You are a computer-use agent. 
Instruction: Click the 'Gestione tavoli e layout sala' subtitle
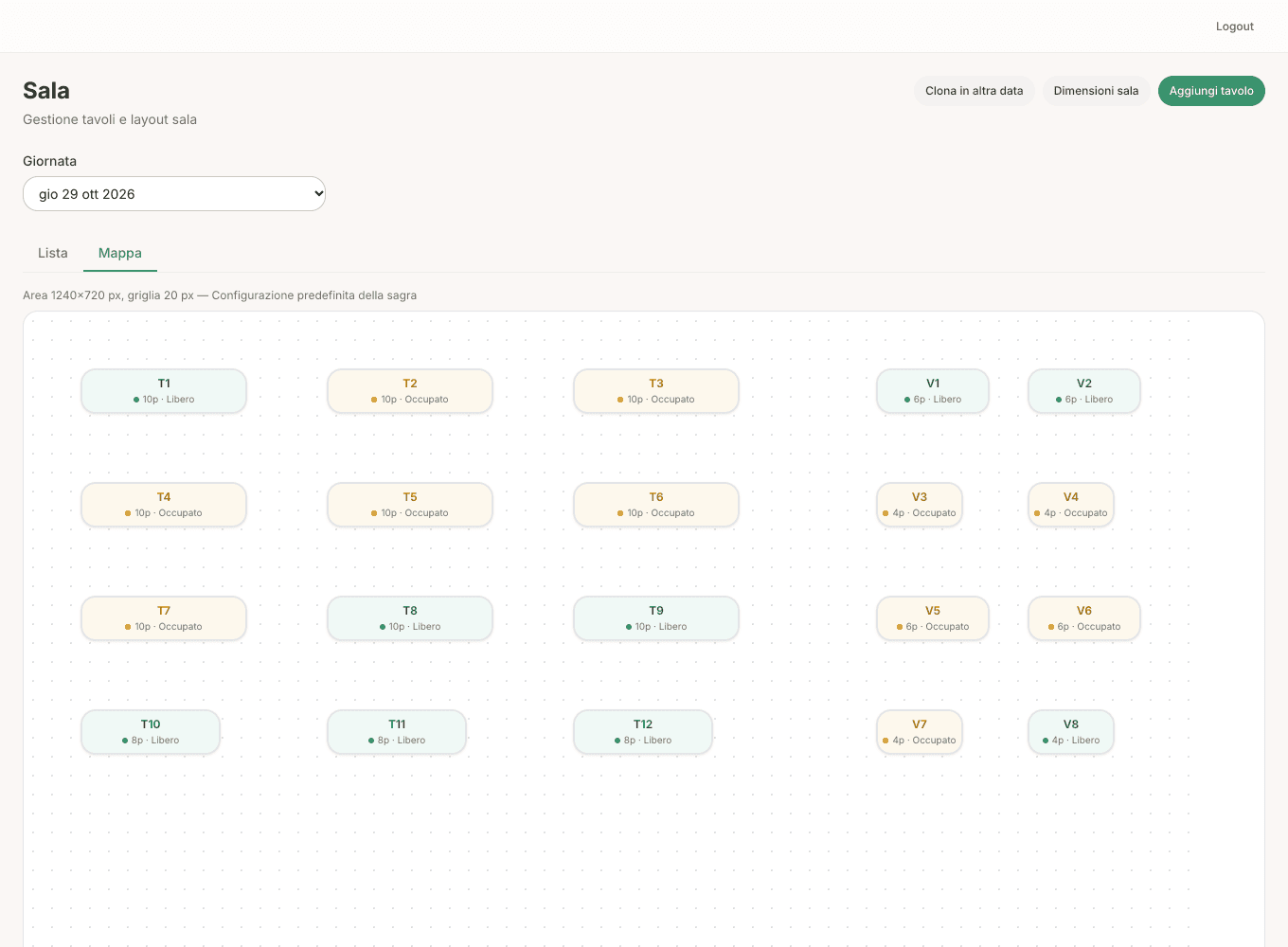pos(110,119)
